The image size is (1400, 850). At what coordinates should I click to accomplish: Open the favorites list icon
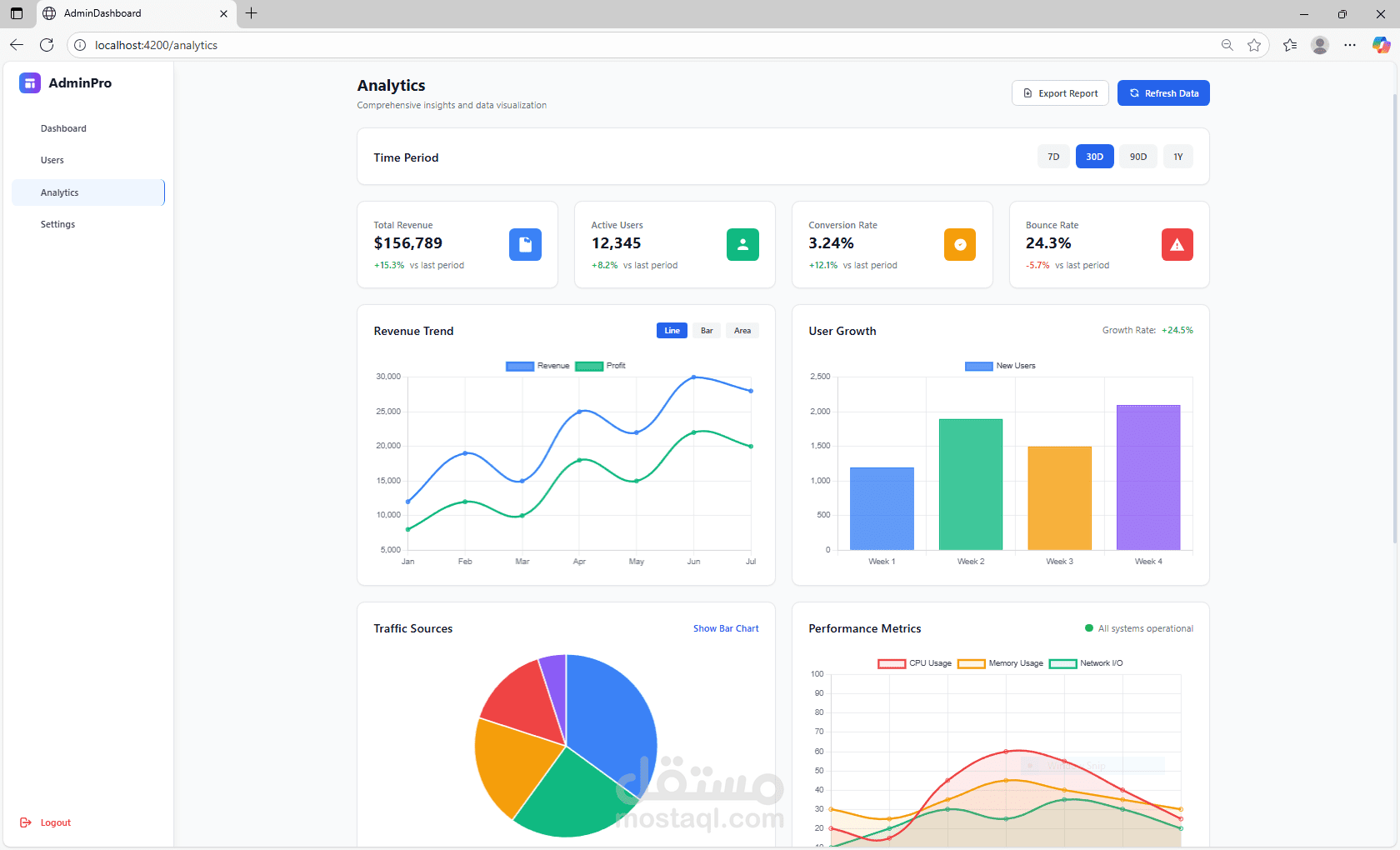[1290, 45]
